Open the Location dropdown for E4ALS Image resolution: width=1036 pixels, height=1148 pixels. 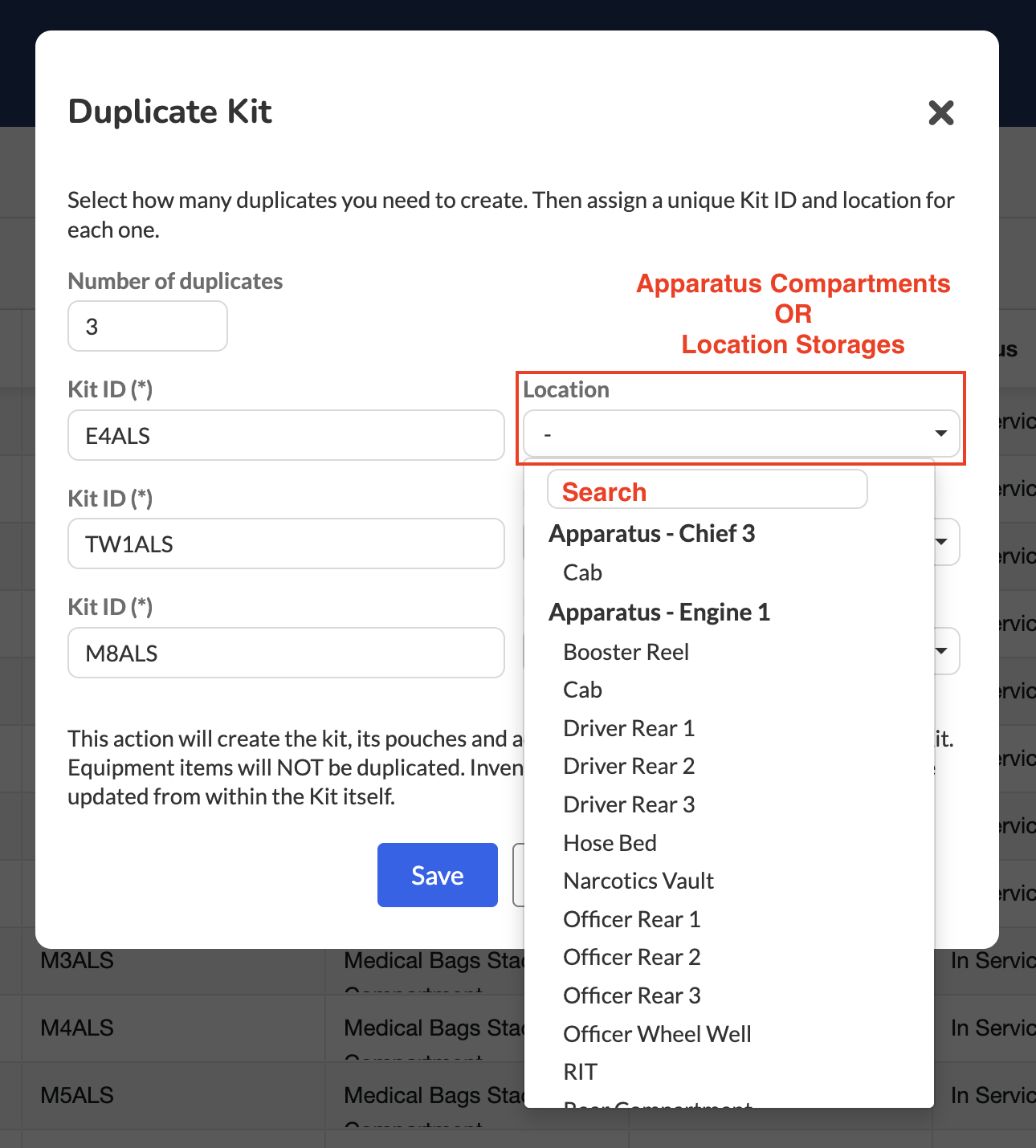(741, 434)
